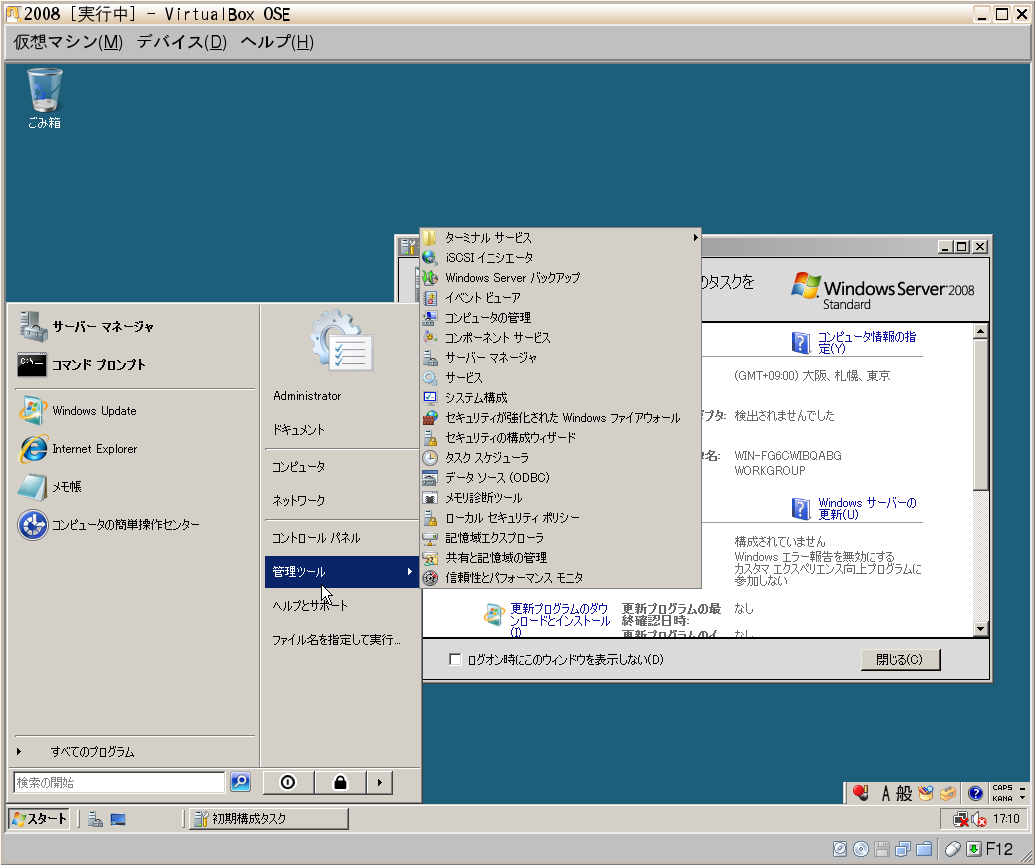The height and width of the screenshot is (865, 1035).
Task: Launch Internet Explorer from the Start menu
Action: [135, 449]
